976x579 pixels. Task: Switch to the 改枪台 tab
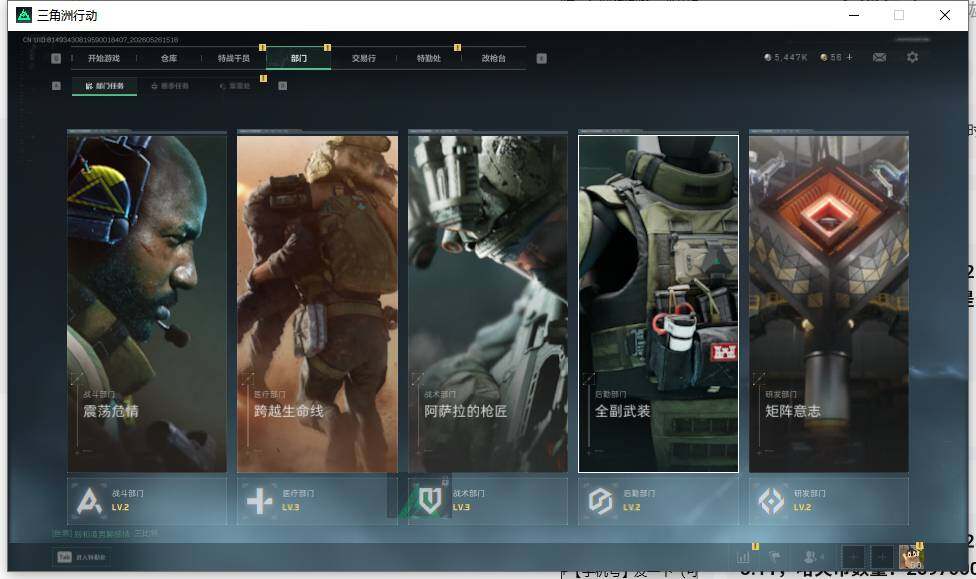point(494,58)
